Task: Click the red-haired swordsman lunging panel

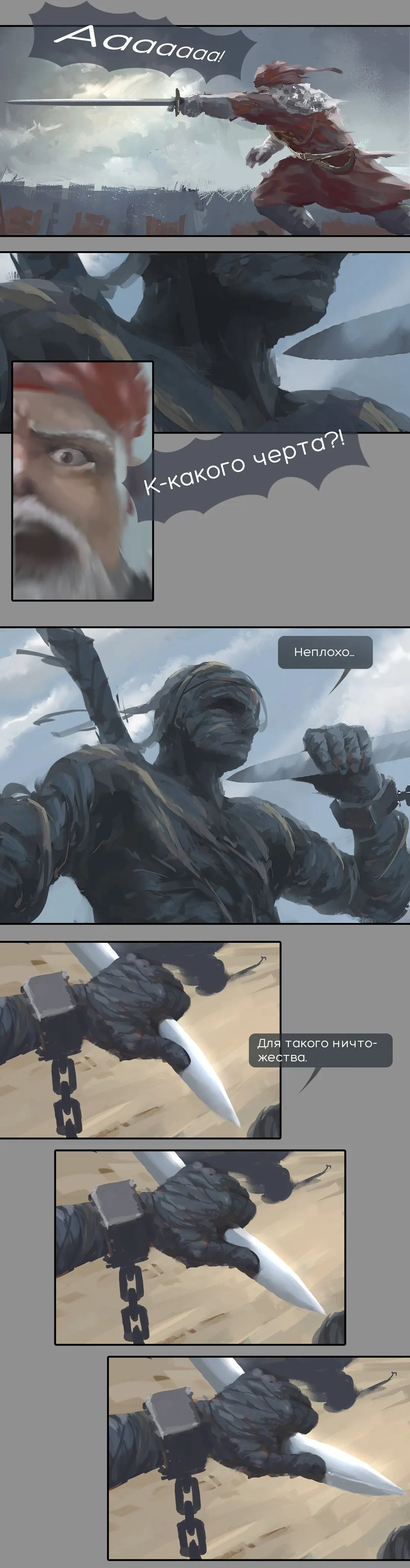Action: [205, 131]
